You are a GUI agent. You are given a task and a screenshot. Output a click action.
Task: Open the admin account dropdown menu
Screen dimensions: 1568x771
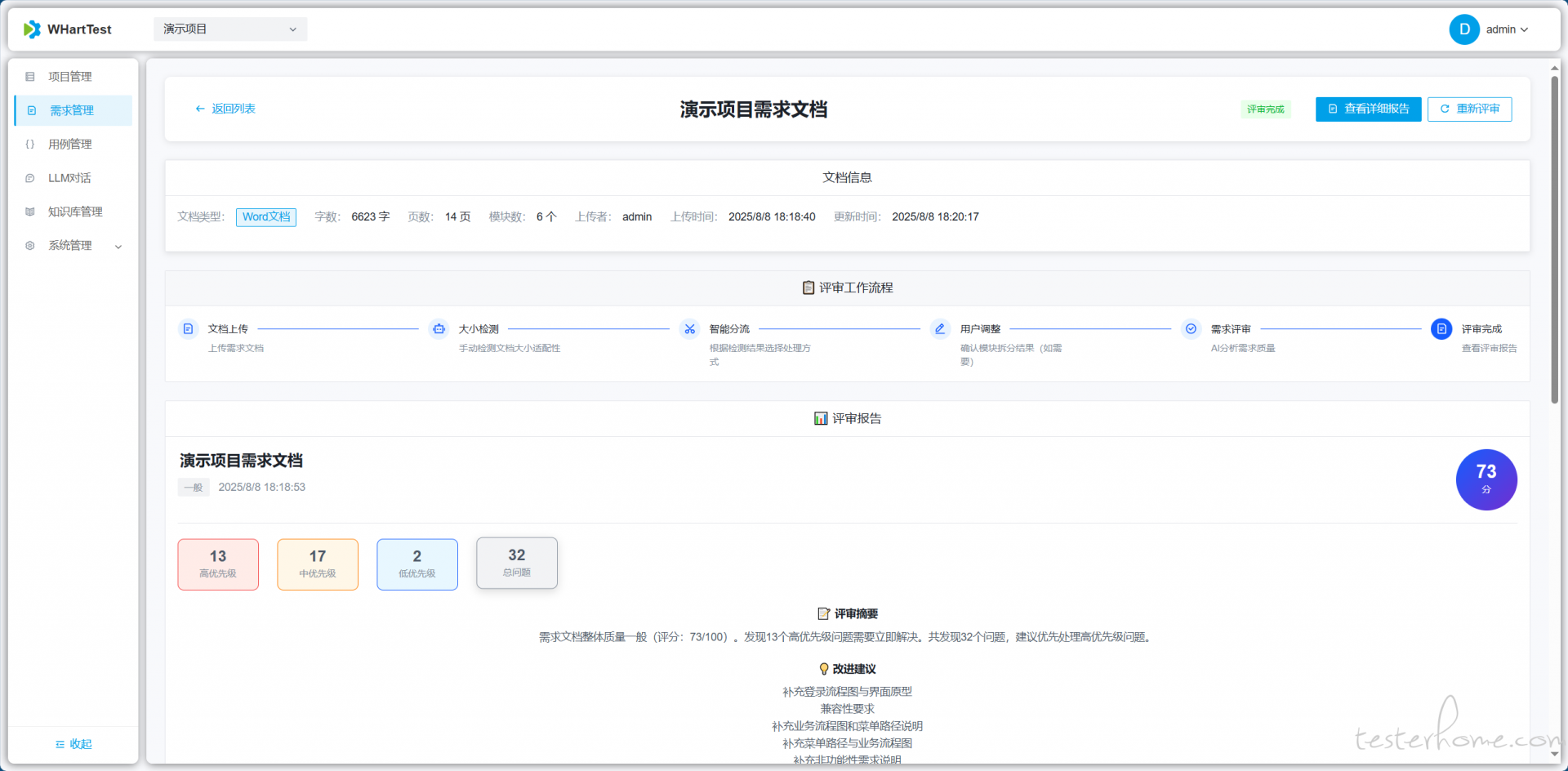1507,29
